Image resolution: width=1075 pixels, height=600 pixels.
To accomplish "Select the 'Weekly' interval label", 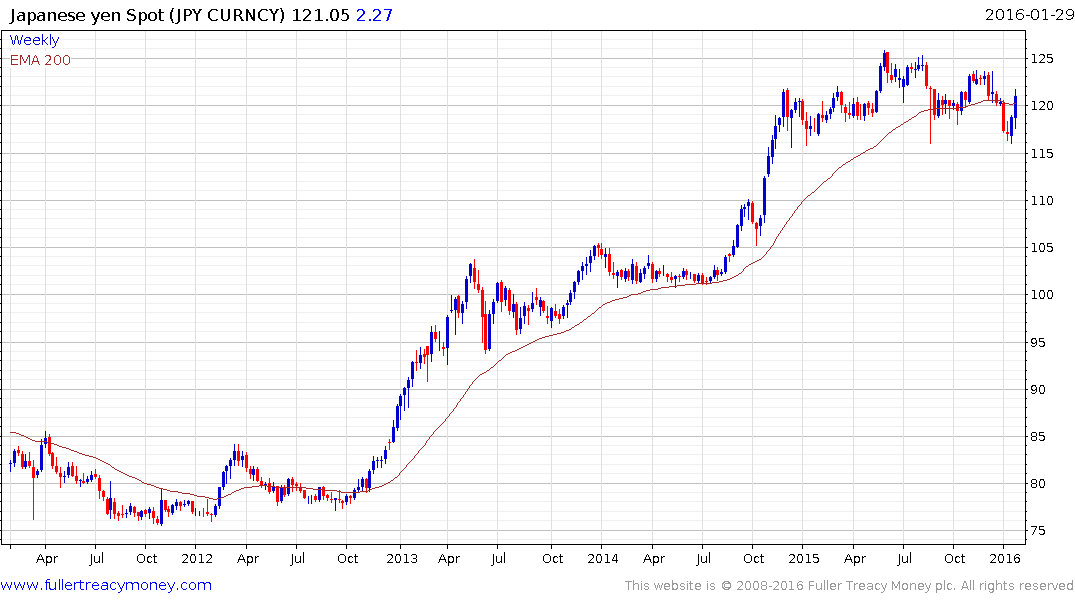I will pyautogui.click(x=34, y=40).
